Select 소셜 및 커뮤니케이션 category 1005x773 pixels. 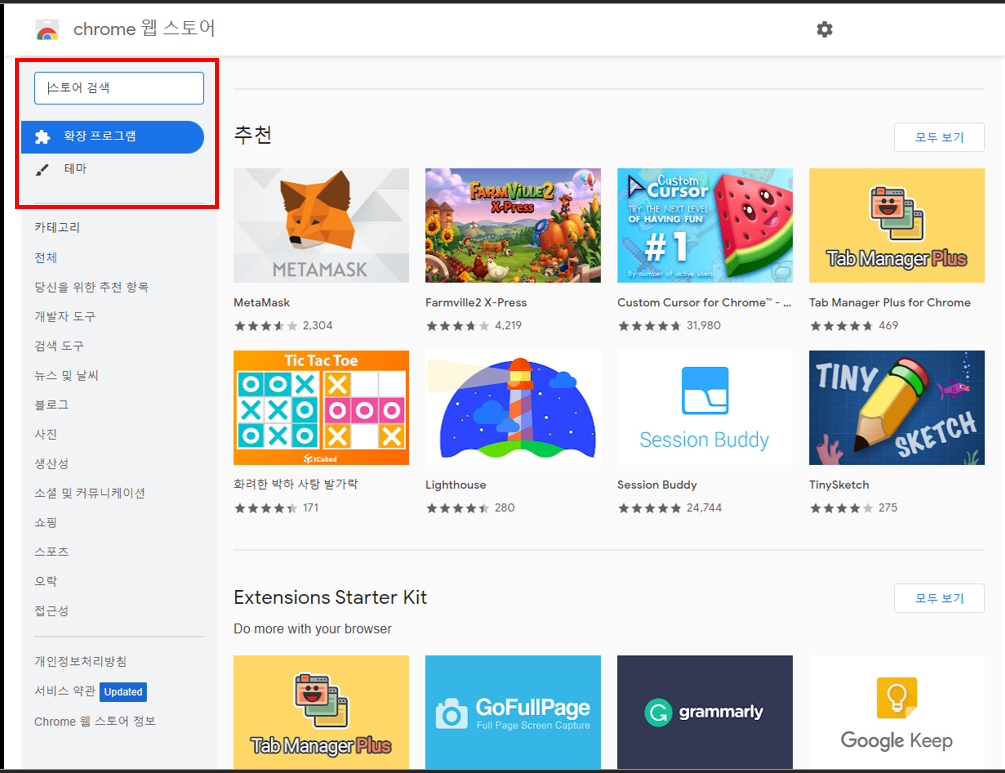(90, 493)
